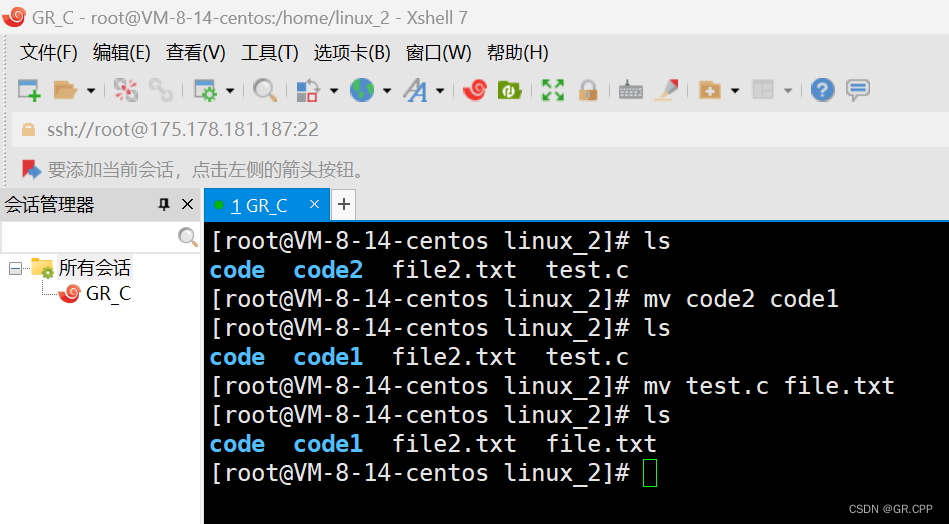
Task: Click the 'mv code2 code1' command line
Action: pyautogui.click(x=741, y=299)
